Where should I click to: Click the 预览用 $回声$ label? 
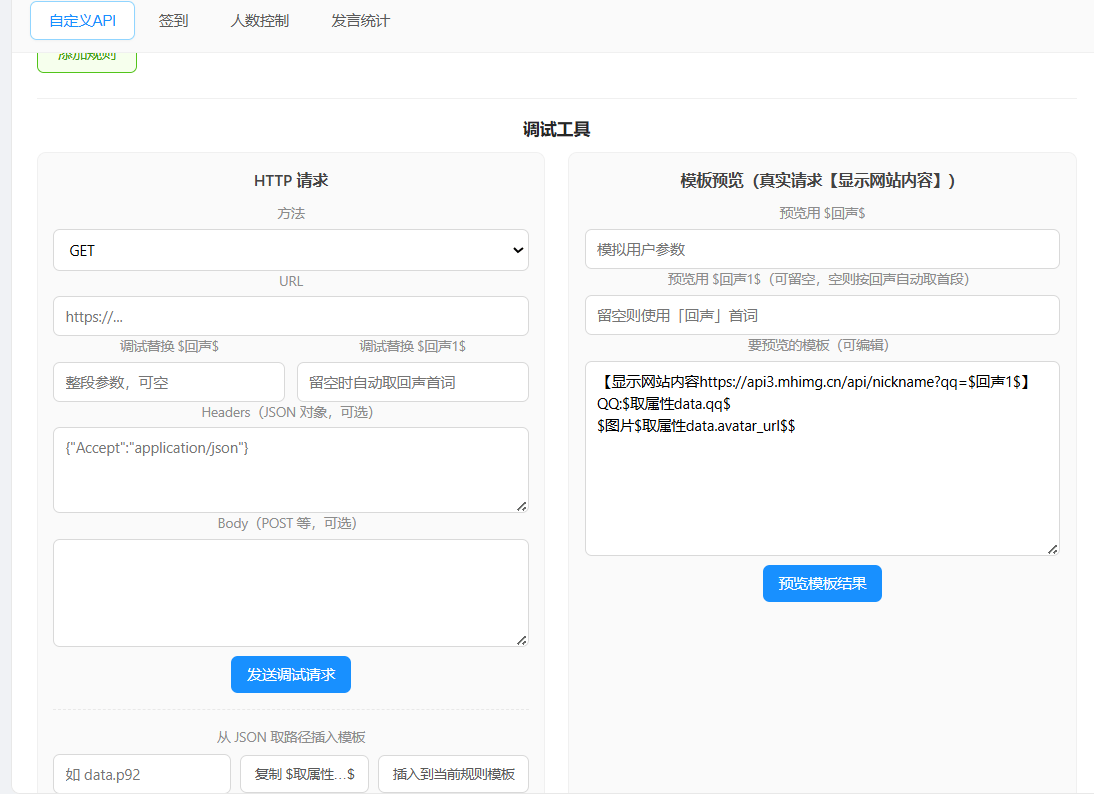click(822, 214)
